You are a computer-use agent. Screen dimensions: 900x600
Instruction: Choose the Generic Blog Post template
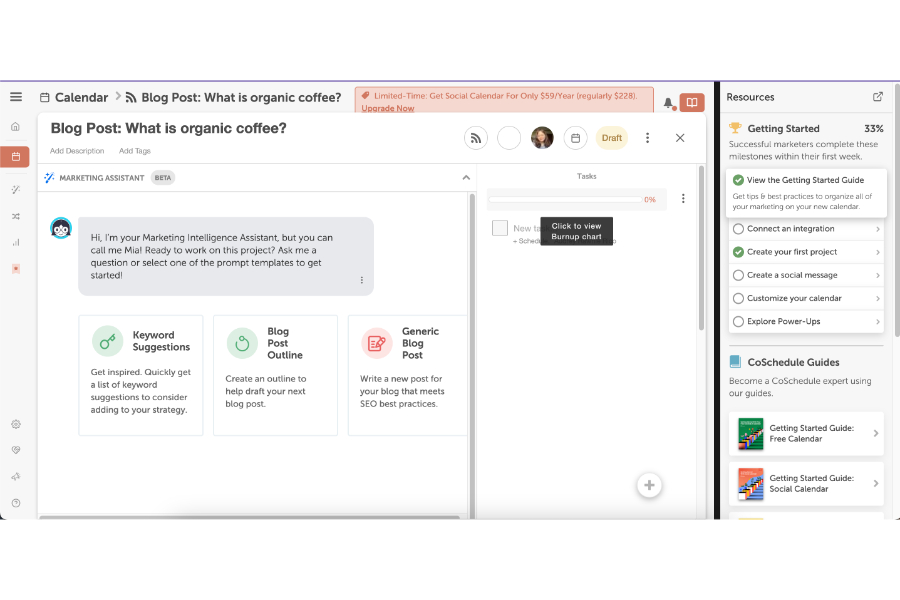click(x=408, y=376)
